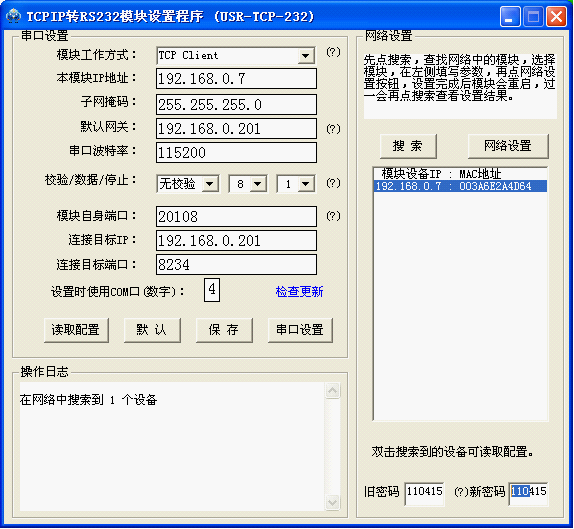Click the 串口波特率 field showing 115200
This screenshot has height=529, width=574.
(236, 153)
